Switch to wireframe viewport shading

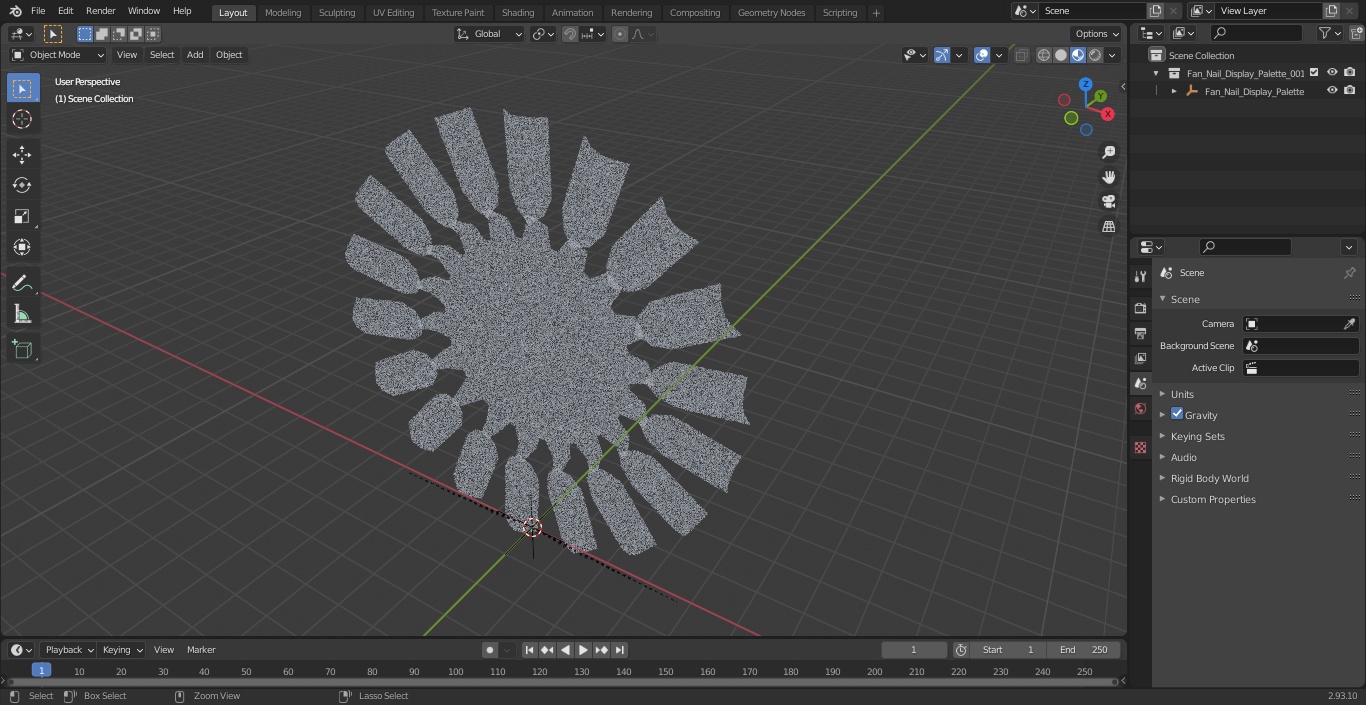tap(1044, 55)
